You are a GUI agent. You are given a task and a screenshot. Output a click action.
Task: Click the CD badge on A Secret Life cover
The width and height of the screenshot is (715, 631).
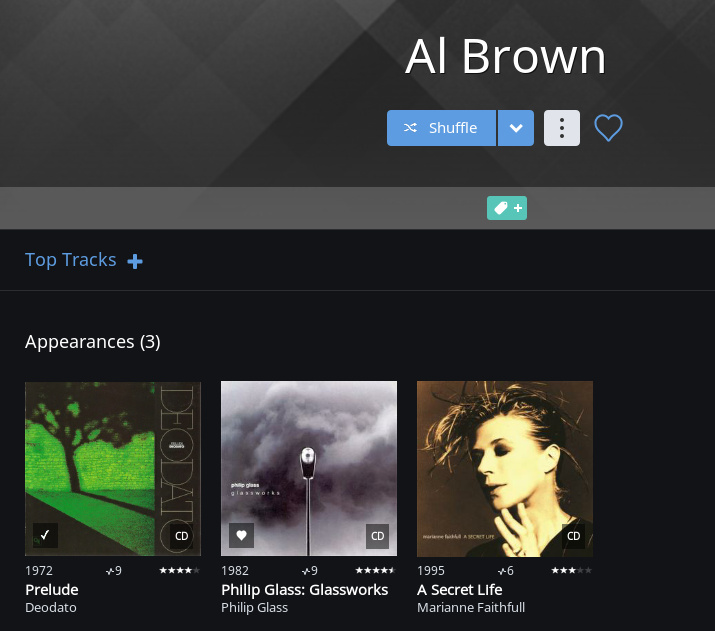click(x=574, y=536)
